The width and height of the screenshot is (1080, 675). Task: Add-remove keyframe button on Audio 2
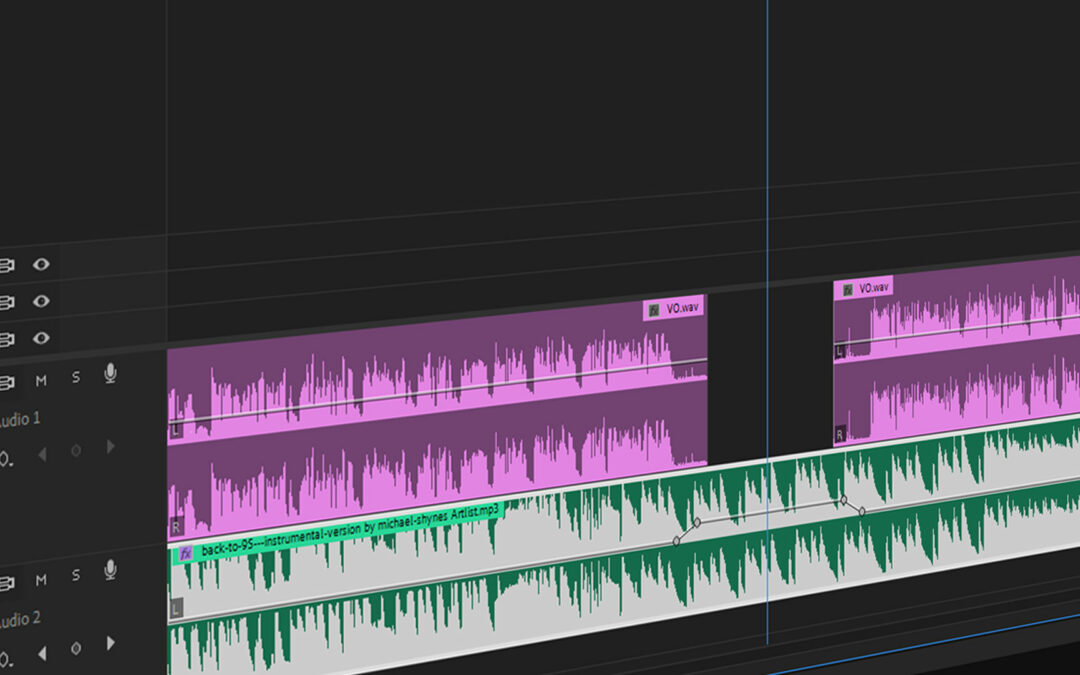pyautogui.click(x=76, y=648)
